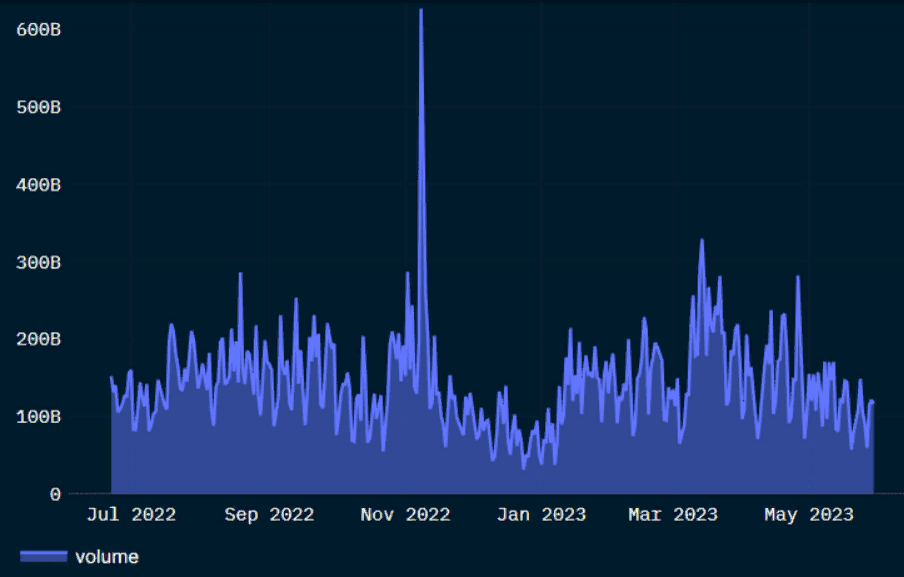Select the 200B y-axis tick label
This screenshot has width=904, height=577.
tap(39, 339)
